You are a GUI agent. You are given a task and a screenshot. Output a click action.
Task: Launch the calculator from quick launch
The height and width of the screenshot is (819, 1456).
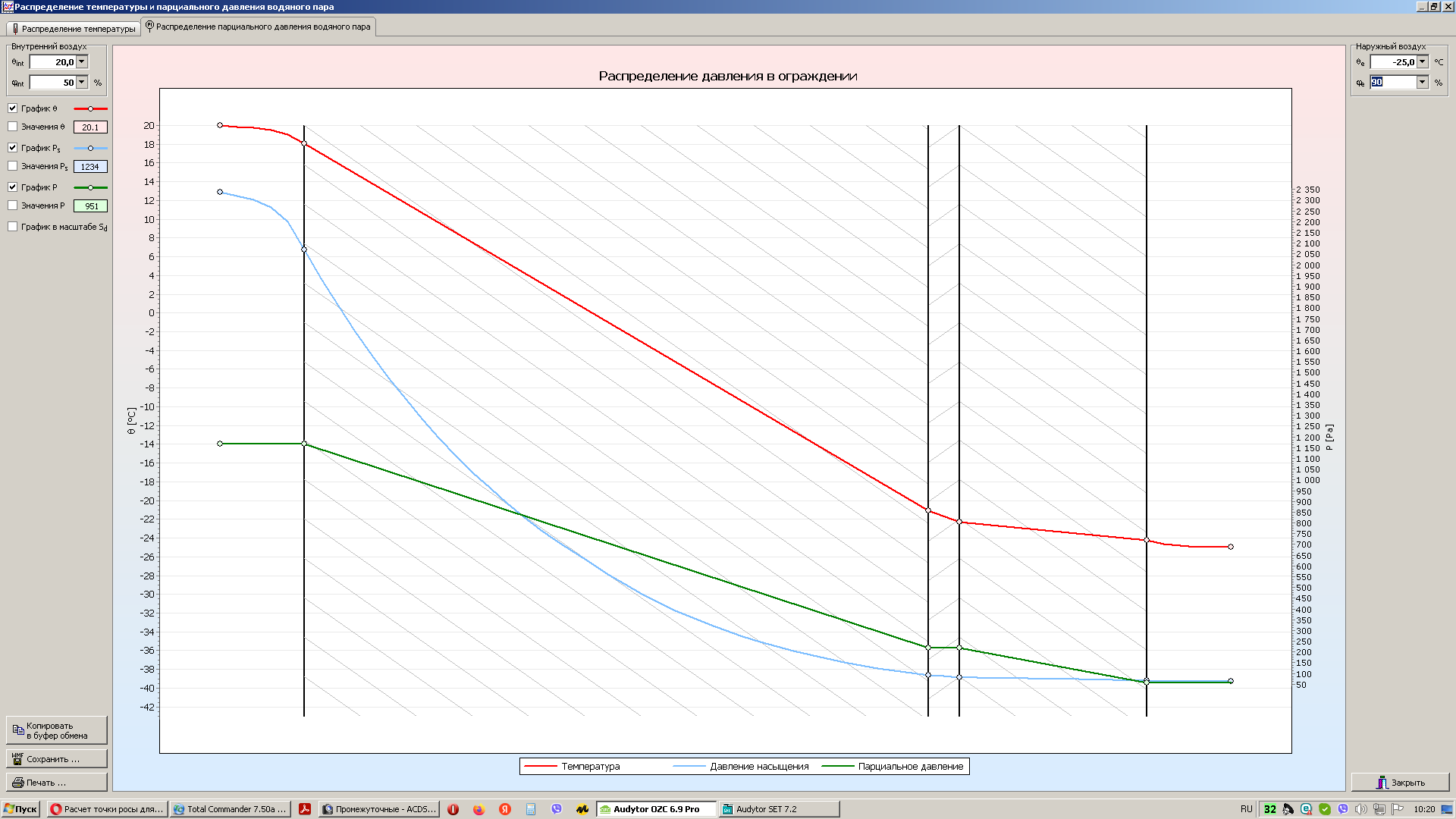[531, 809]
